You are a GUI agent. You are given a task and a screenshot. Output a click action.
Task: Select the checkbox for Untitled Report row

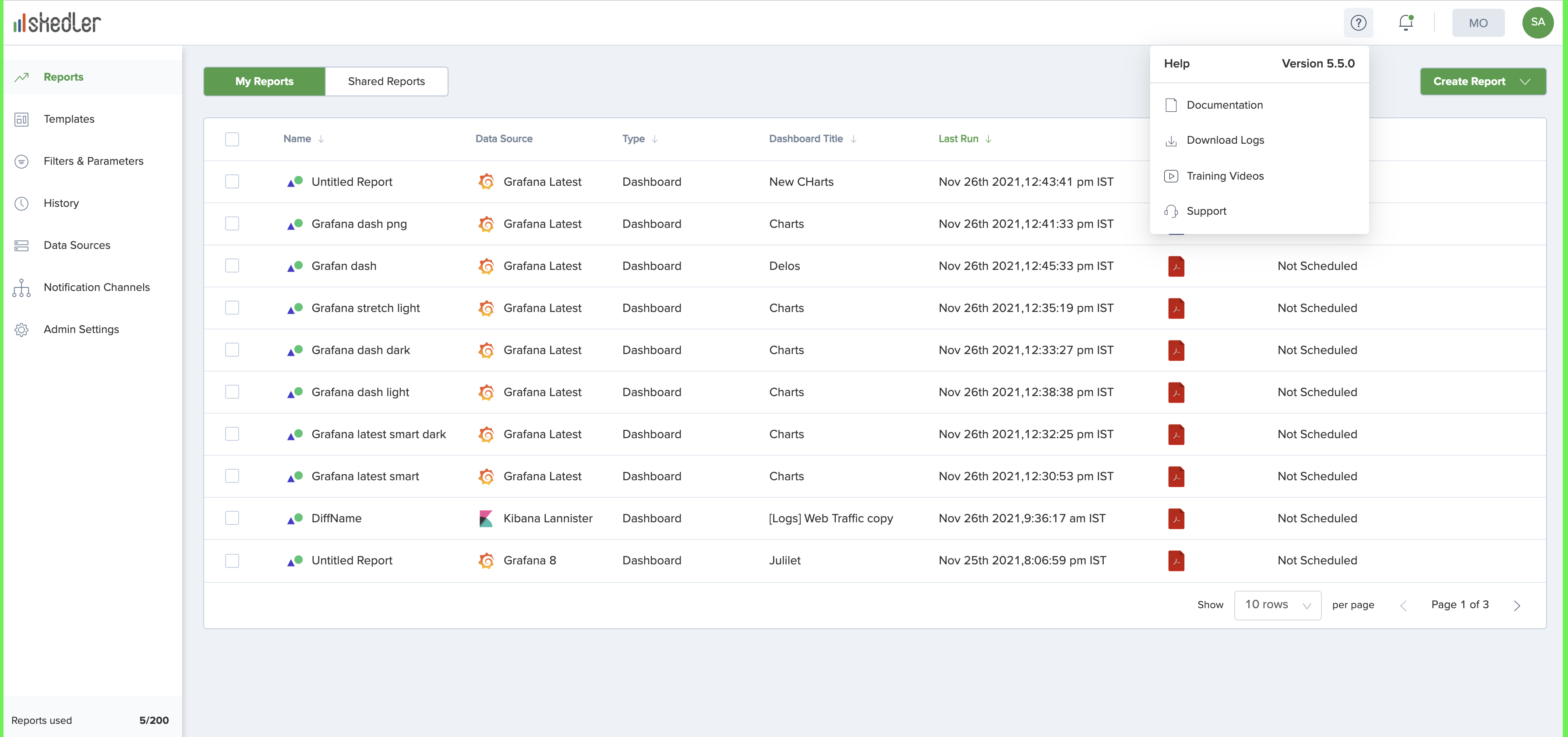tap(232, 181)
